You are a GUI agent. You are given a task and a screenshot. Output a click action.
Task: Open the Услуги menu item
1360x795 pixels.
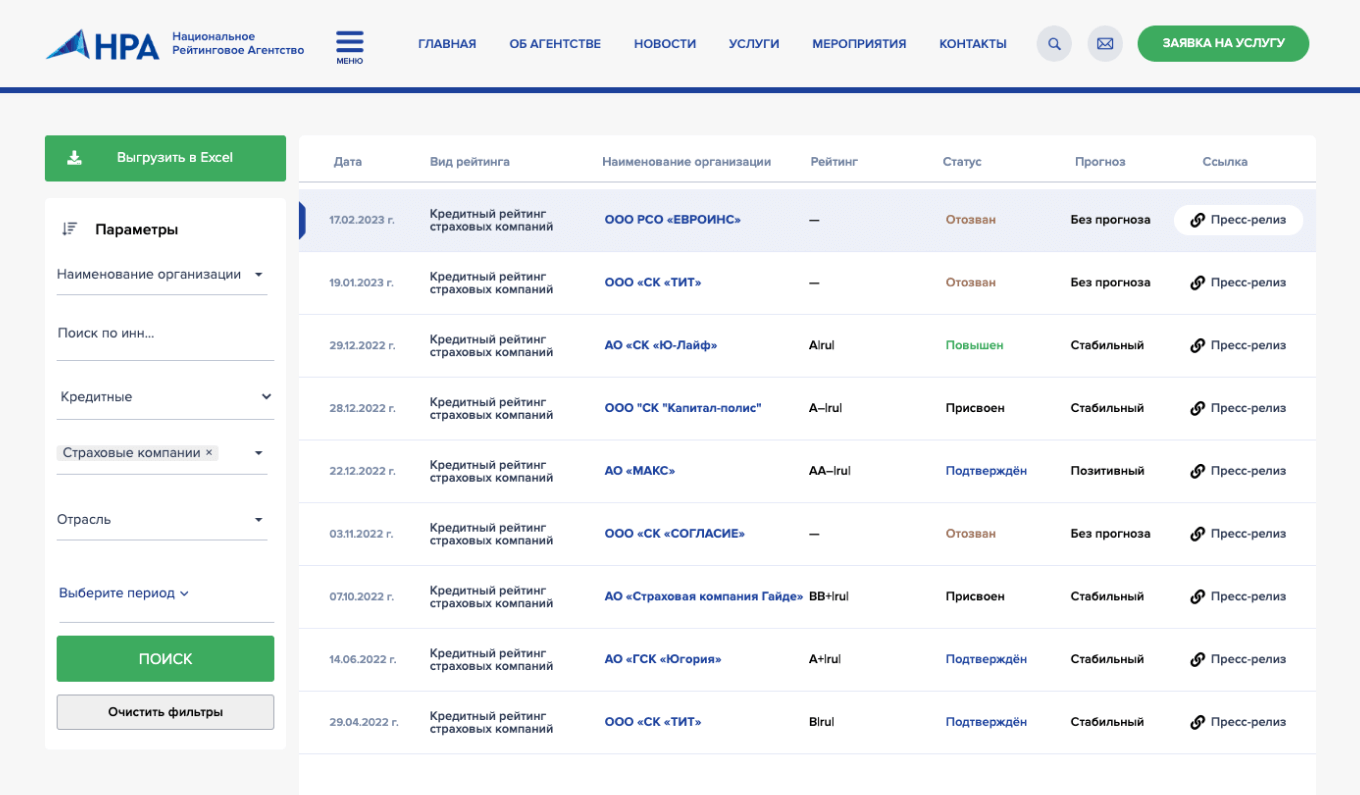(753, 44)
